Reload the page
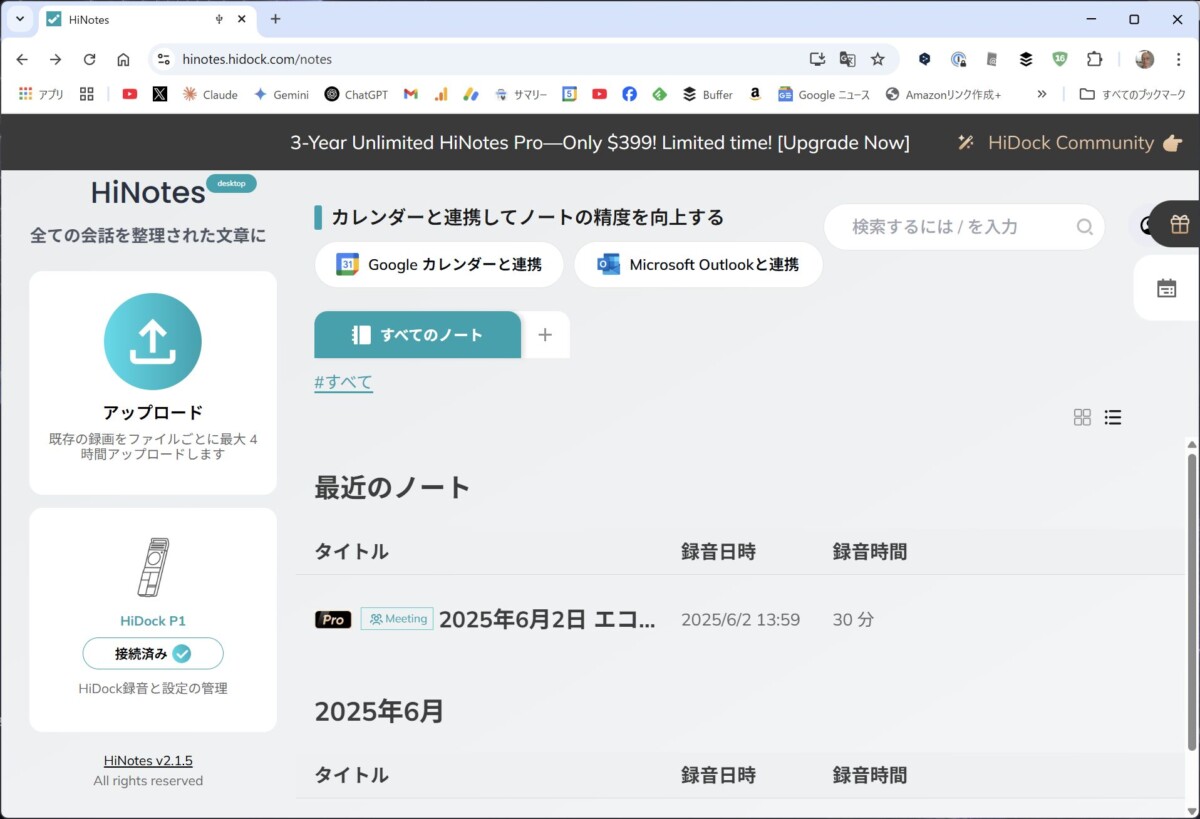 pyautogui.click(x=90, y=59)
